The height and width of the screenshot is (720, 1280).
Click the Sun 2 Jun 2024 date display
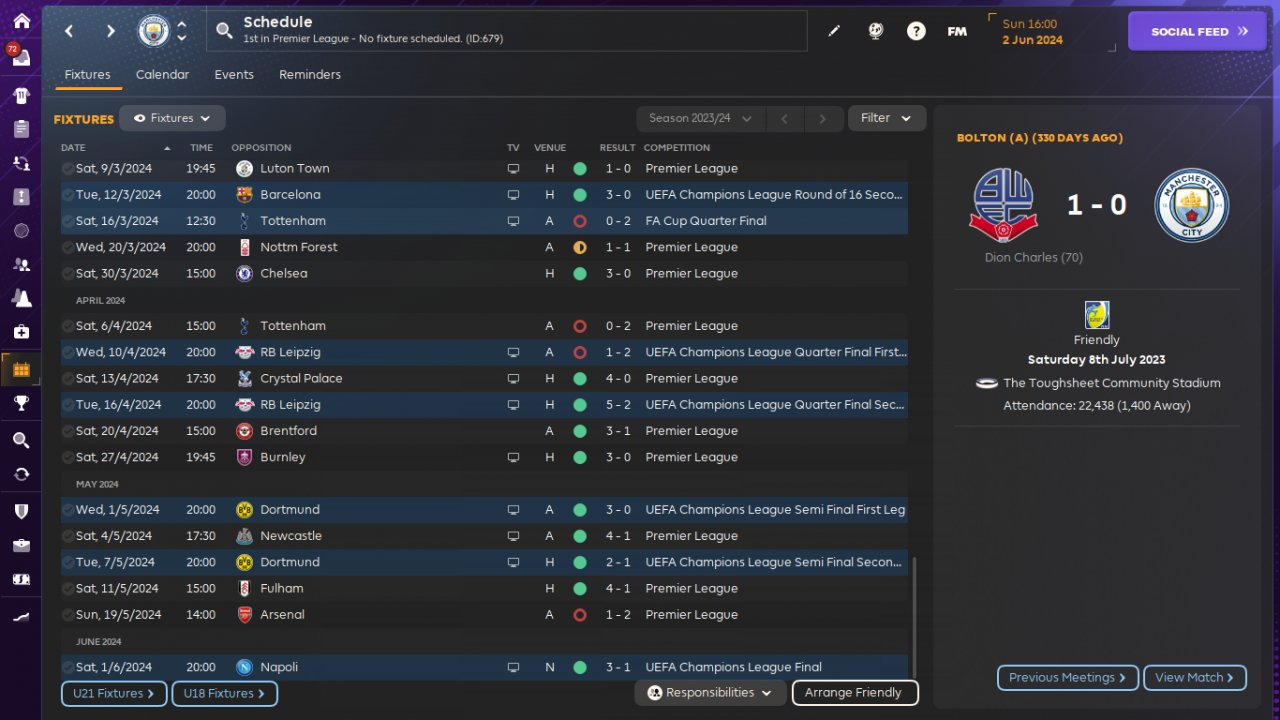pos(1032,32)
